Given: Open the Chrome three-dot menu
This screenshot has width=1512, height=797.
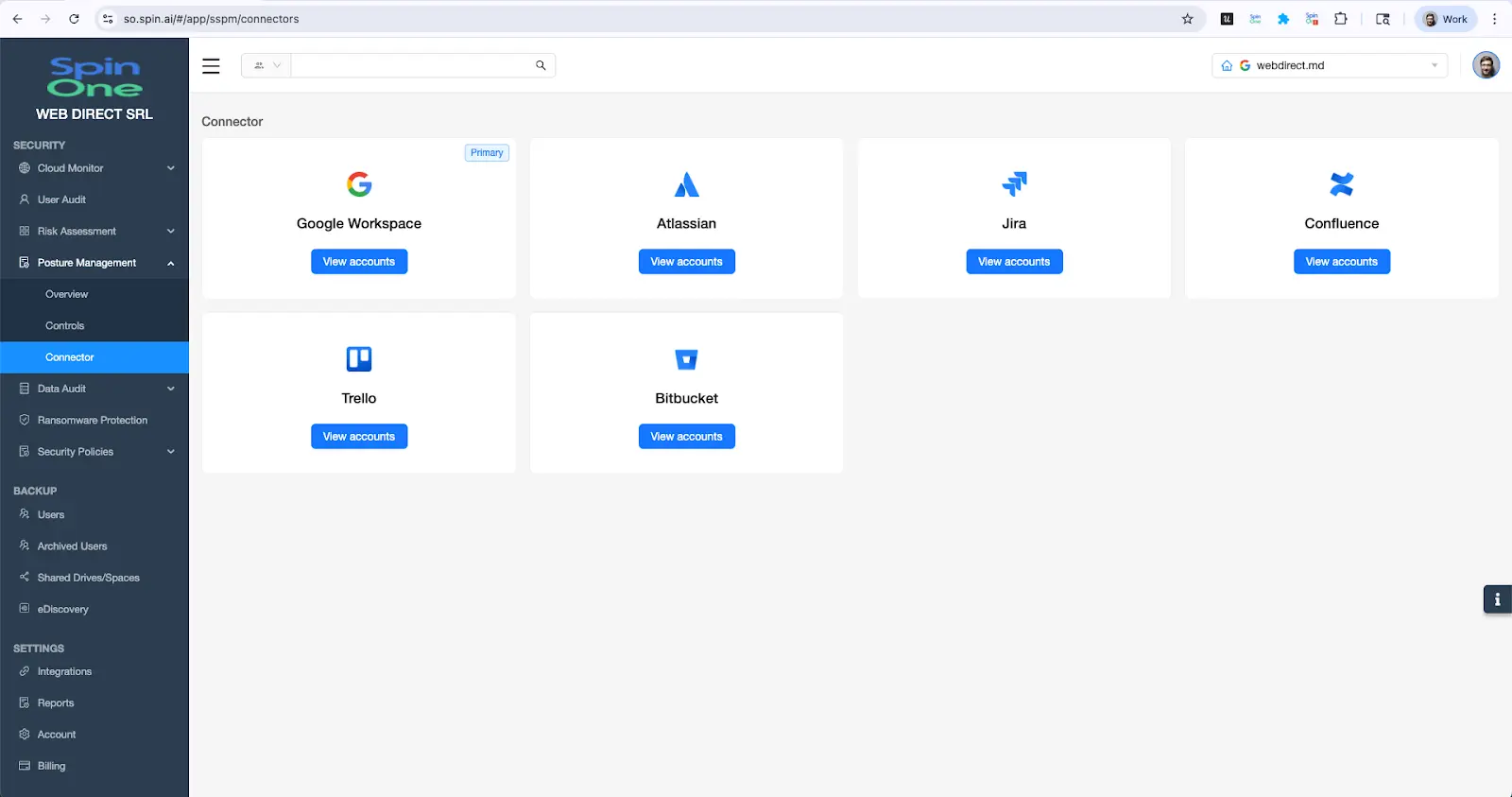Looking at the screenshot, I should point(1495,19).
